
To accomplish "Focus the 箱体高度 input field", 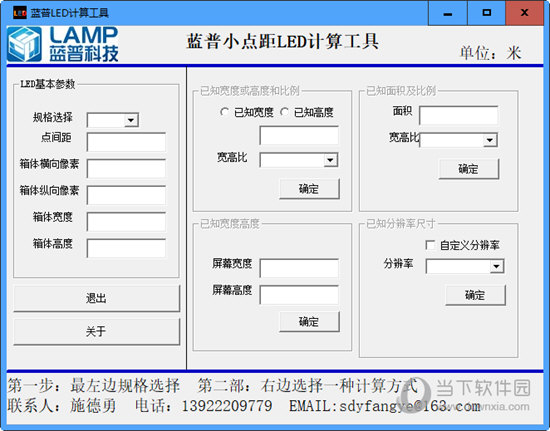I will click(x=126, y=249).
